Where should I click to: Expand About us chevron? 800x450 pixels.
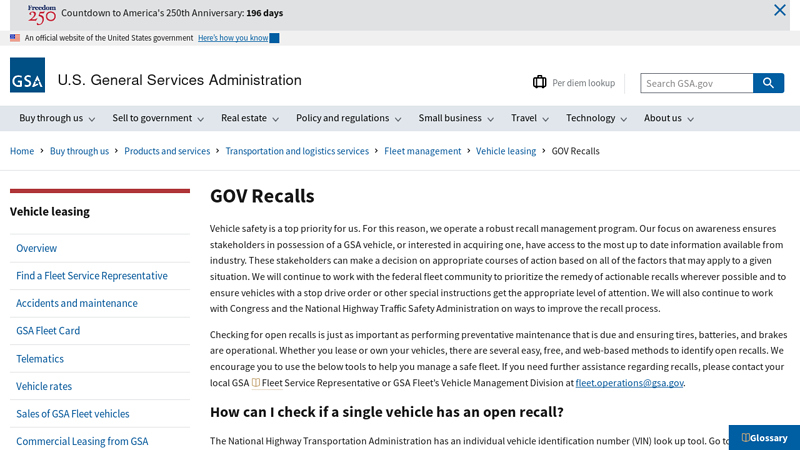click(690, 119)
